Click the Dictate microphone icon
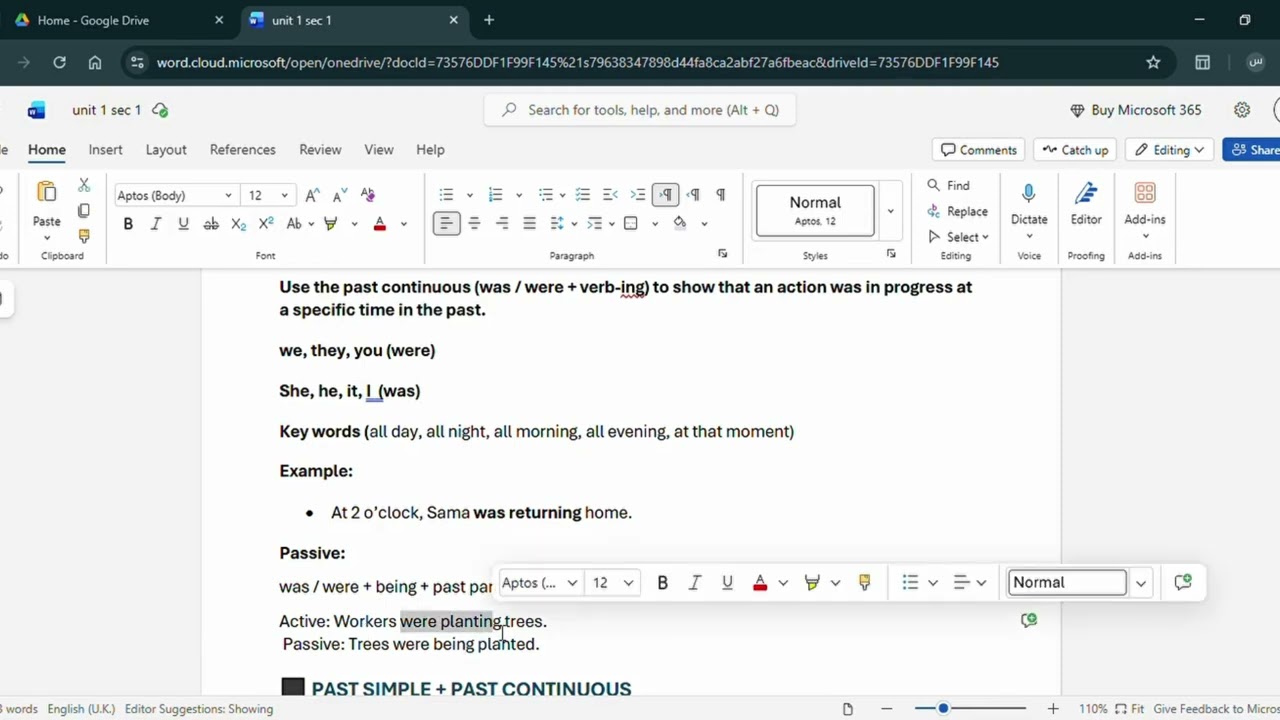 pos(1029,194)
